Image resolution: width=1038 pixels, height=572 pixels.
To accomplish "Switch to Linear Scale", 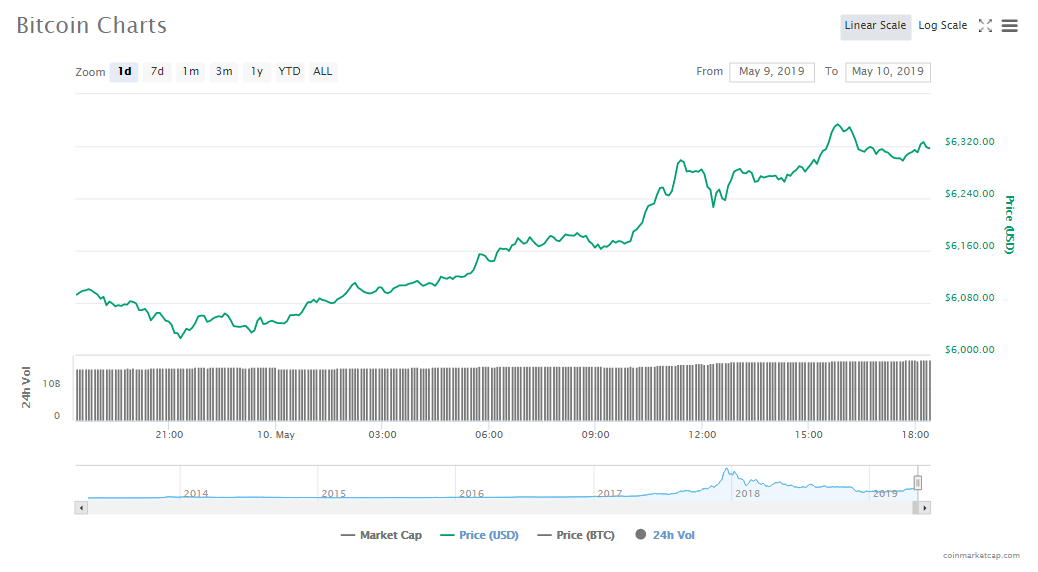I will point(875,26).
